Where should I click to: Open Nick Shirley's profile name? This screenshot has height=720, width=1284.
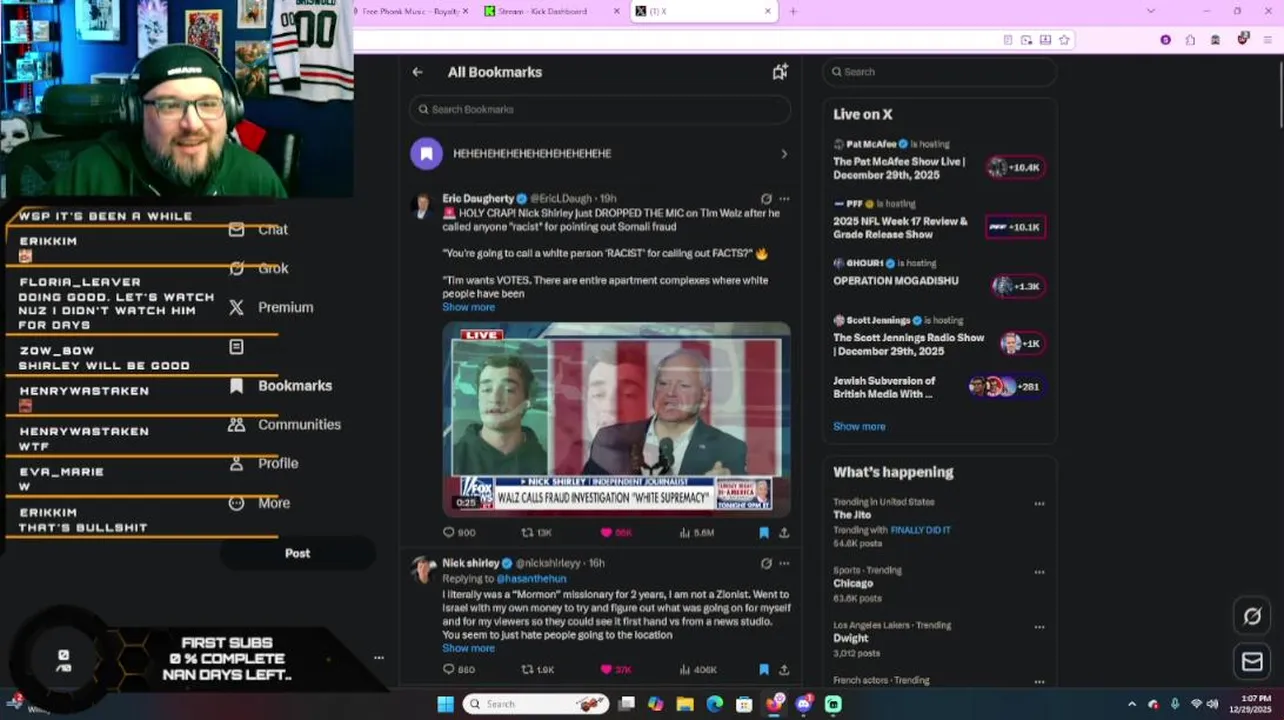pyautogui.click(x=470, y=563)
